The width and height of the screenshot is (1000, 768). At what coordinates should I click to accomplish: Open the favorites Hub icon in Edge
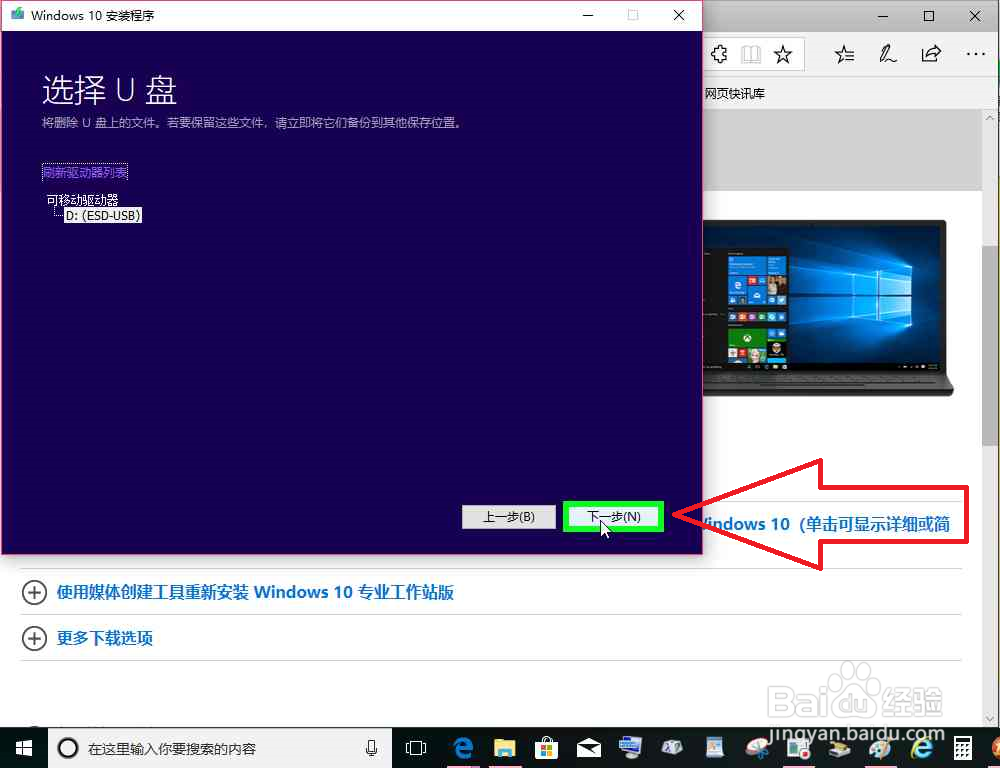coord(843,54)
